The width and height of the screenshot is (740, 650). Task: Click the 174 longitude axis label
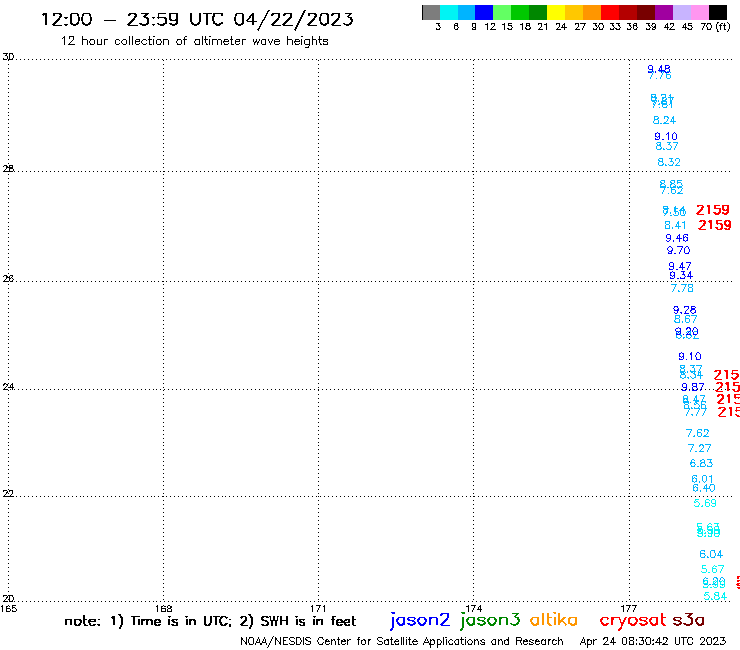pos(473,608)
